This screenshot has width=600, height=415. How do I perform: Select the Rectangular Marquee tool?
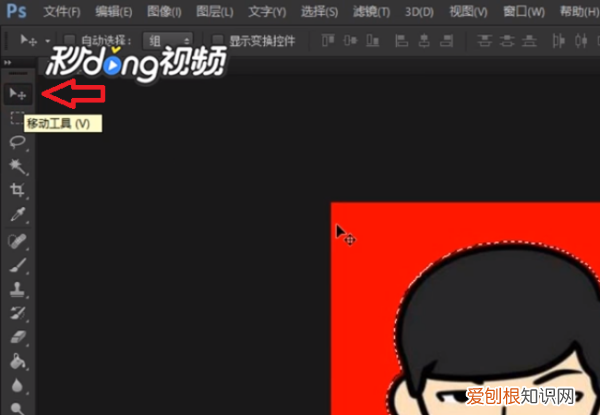pos(17,118)
